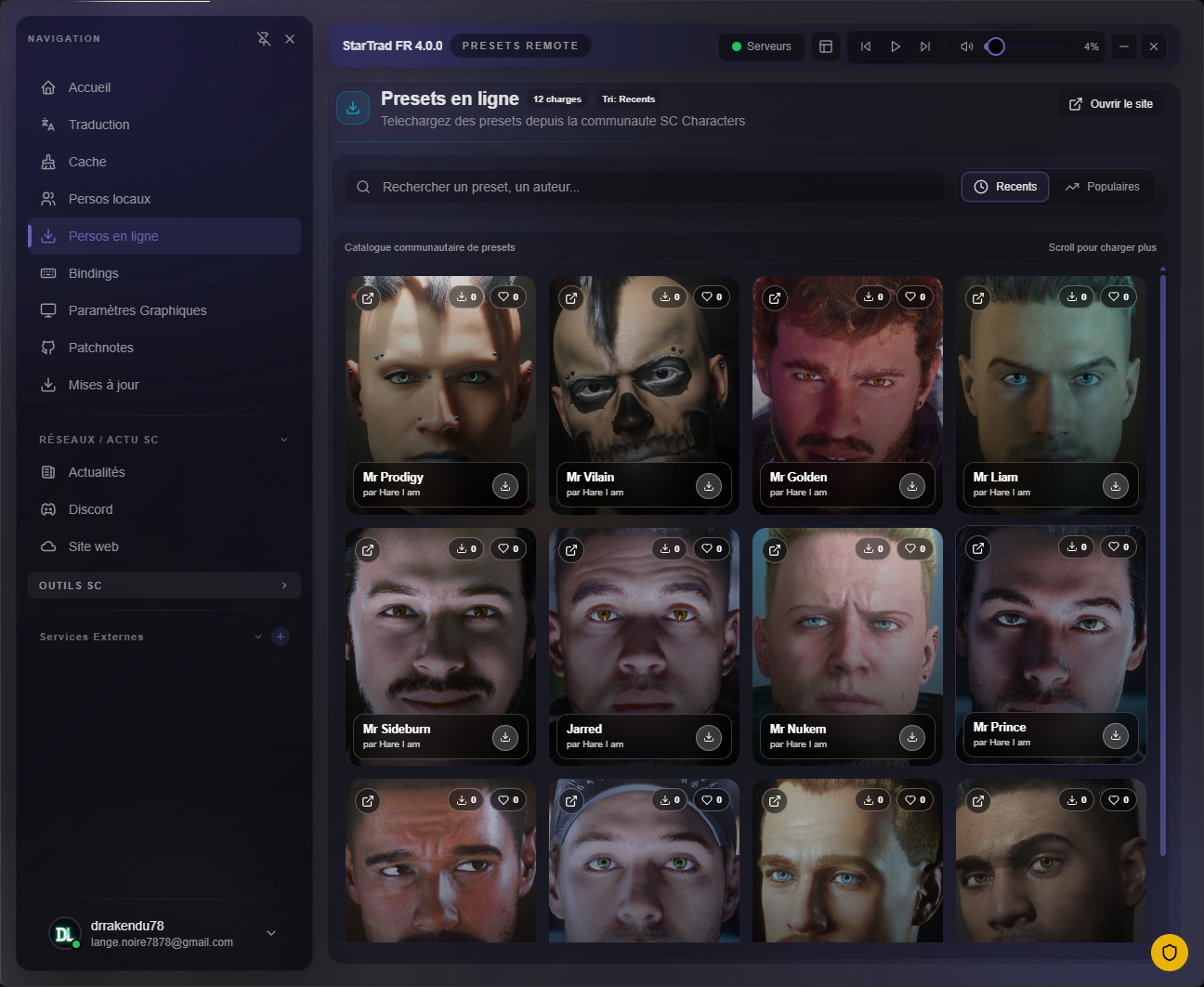Open the layout grid icon in the top bar
Viewport: 1204px width, 987px height.
click(x=825, y=46)
